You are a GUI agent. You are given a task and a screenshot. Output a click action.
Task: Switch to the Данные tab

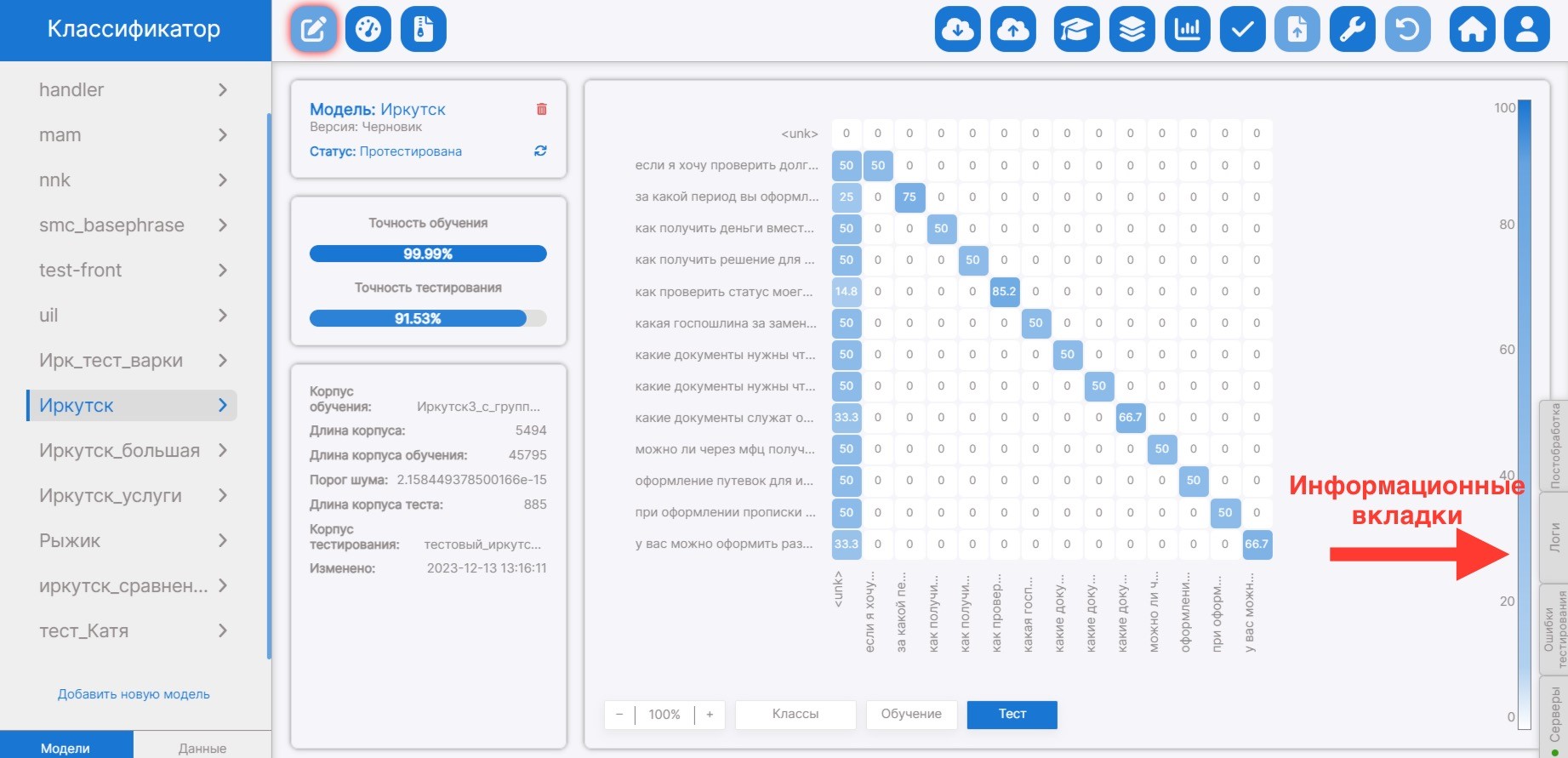pyautogui.click(x=202, y=748)
